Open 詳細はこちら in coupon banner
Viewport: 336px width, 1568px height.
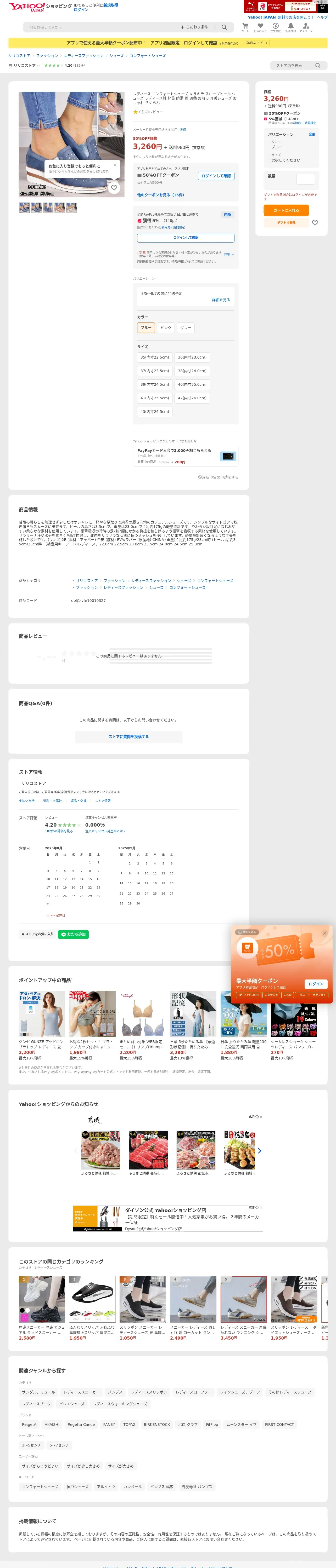point(256,43)
